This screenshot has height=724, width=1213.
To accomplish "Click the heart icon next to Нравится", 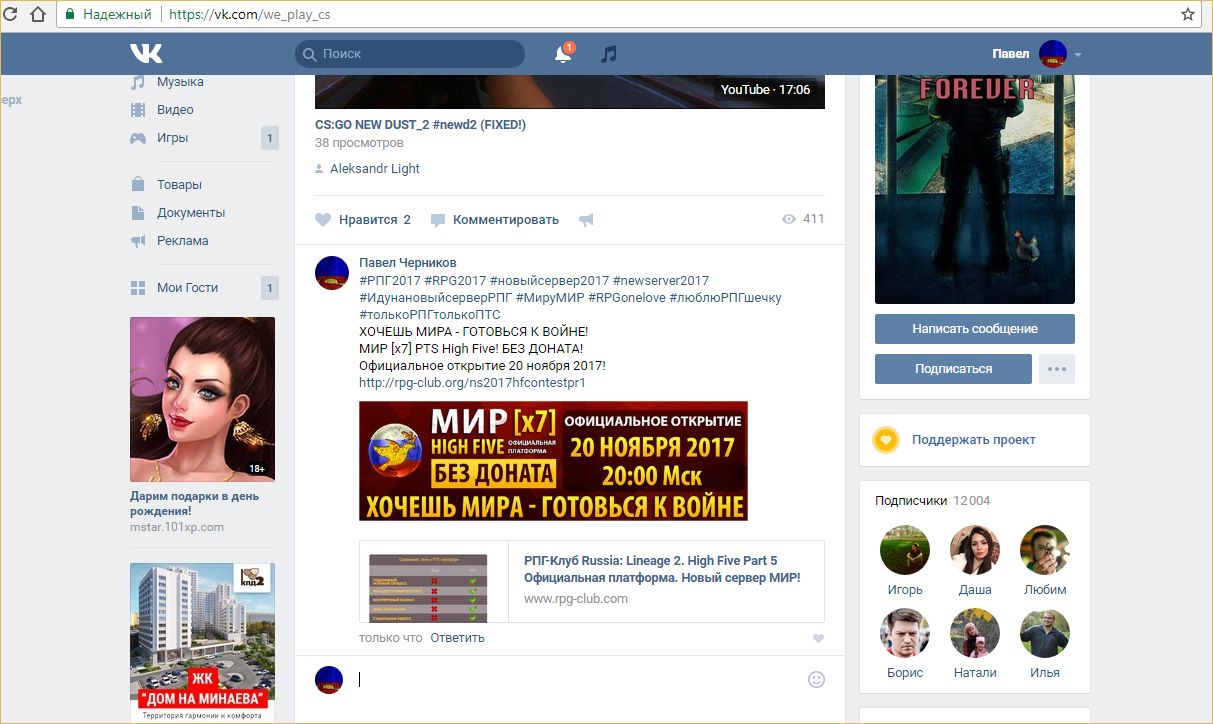I will [x=322, y=220].
